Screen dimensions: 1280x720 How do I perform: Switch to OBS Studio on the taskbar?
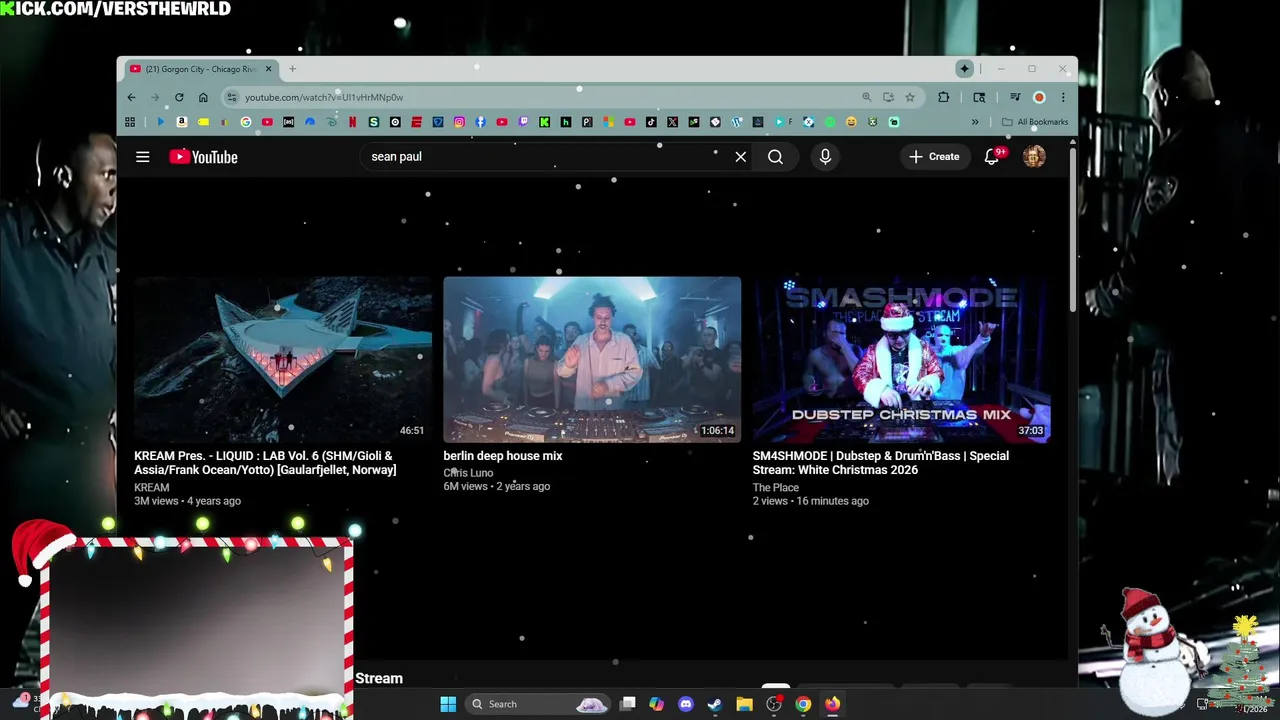point(773,704)
